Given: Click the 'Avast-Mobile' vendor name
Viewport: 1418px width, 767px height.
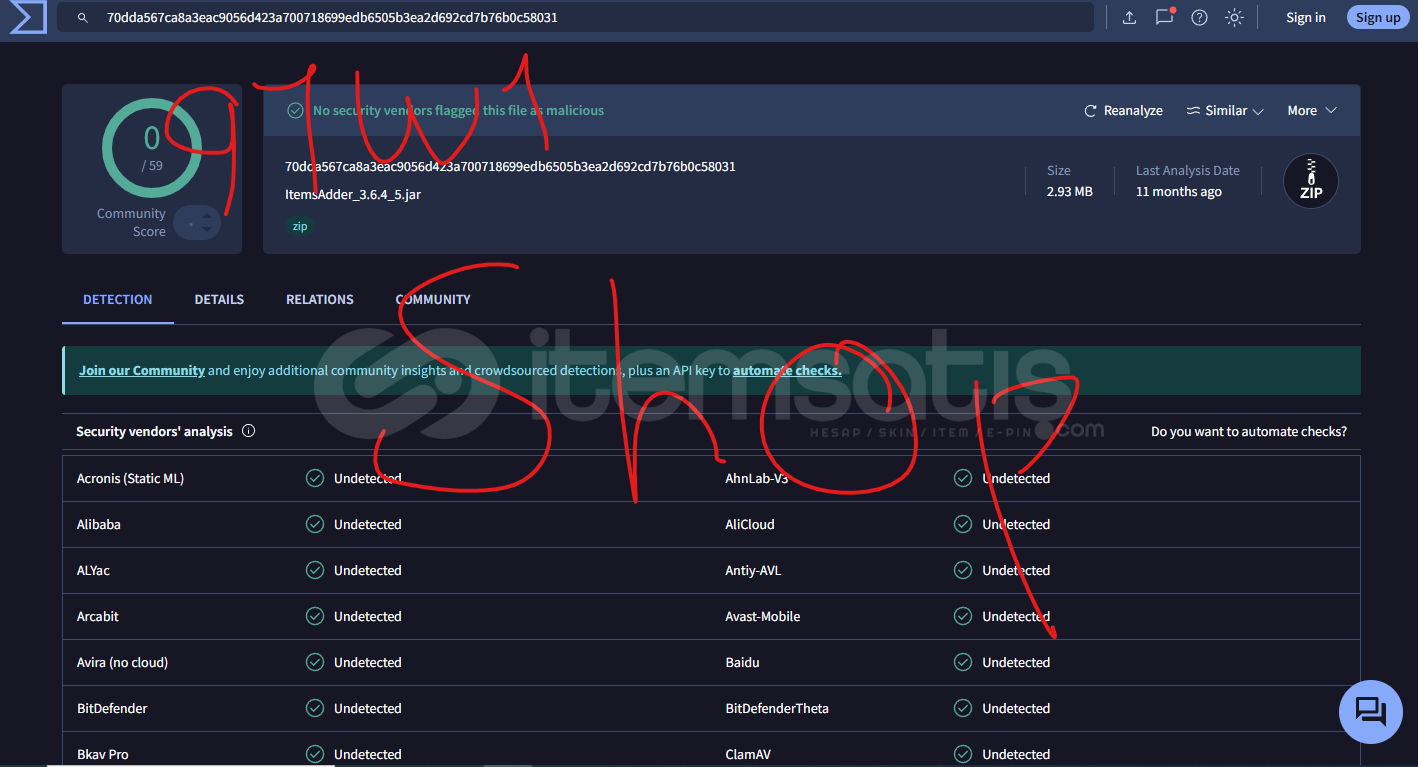Looking at the screenshot, I should coord(763,616).
